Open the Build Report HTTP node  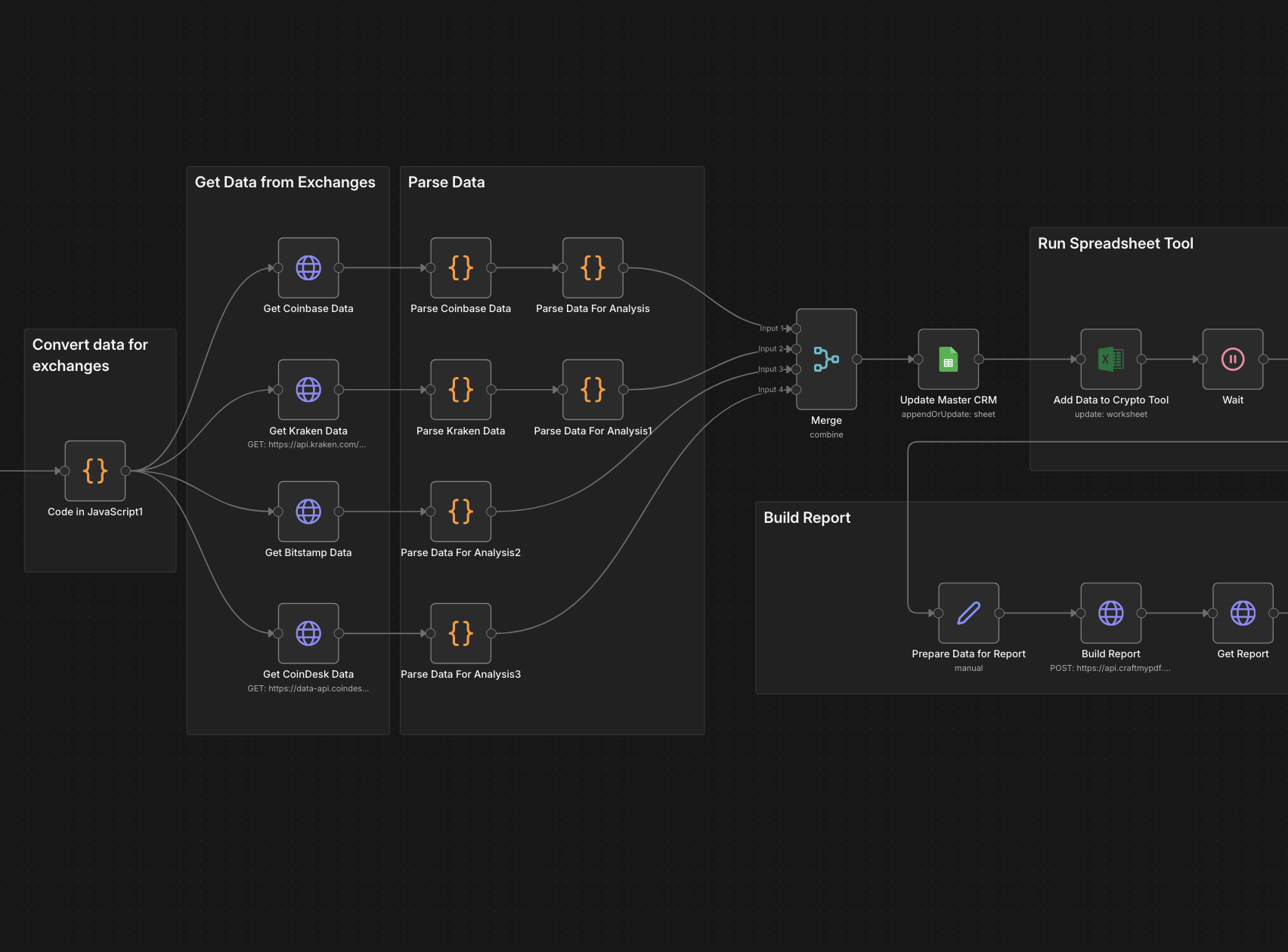pos(1110,613)
